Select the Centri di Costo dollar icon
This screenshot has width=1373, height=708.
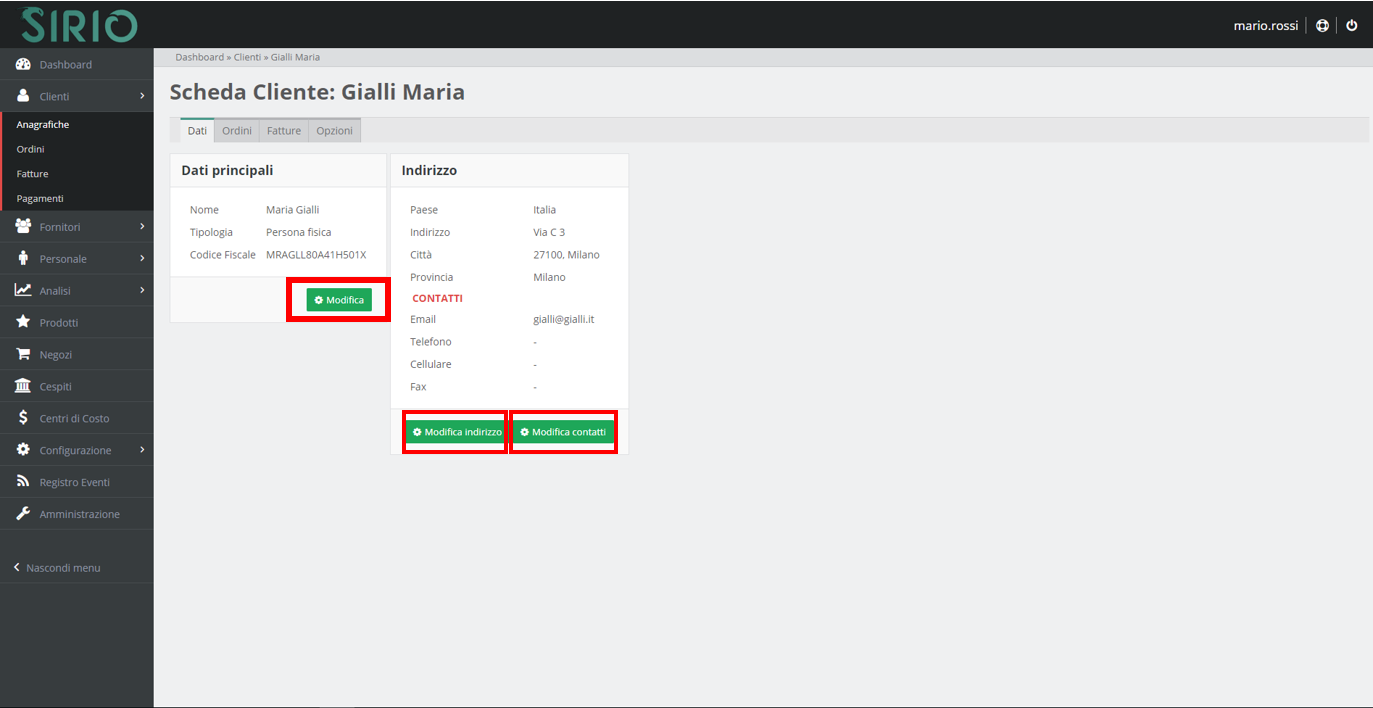tap(22, 418)
